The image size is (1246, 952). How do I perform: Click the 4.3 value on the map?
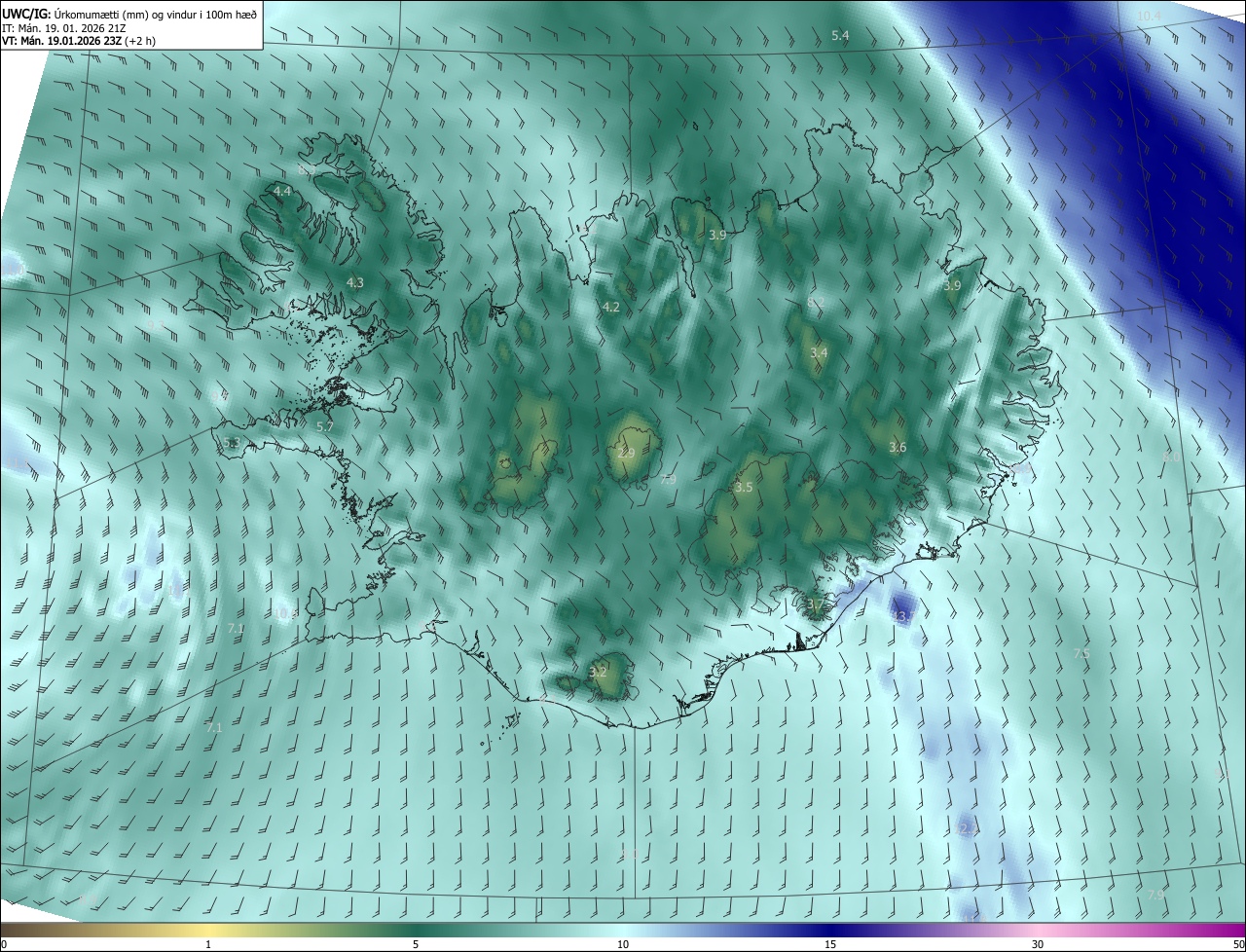(x=354, y=282)
